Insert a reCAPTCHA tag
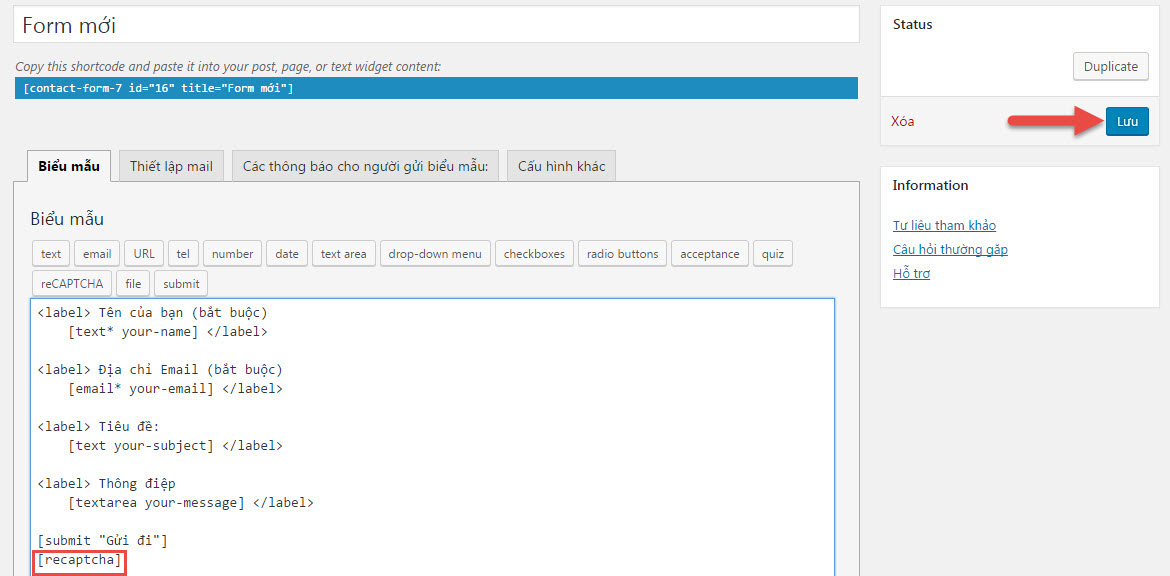Image resolution: width=1170 pixels, height=576 pixels. (x=70, y=283)
